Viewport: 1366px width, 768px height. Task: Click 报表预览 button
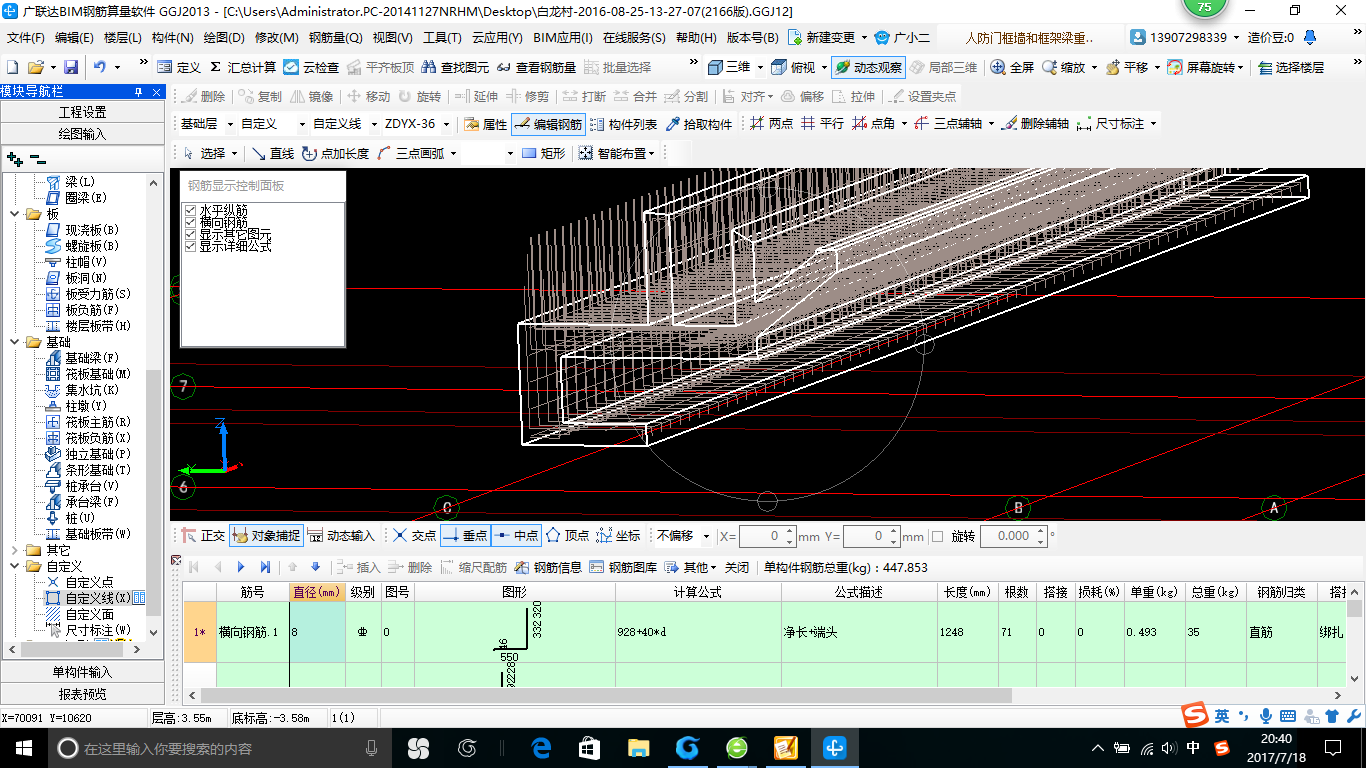coord(82,694)
